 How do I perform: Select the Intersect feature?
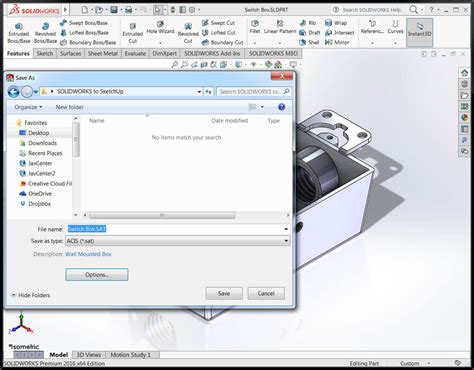pos(340,33)
